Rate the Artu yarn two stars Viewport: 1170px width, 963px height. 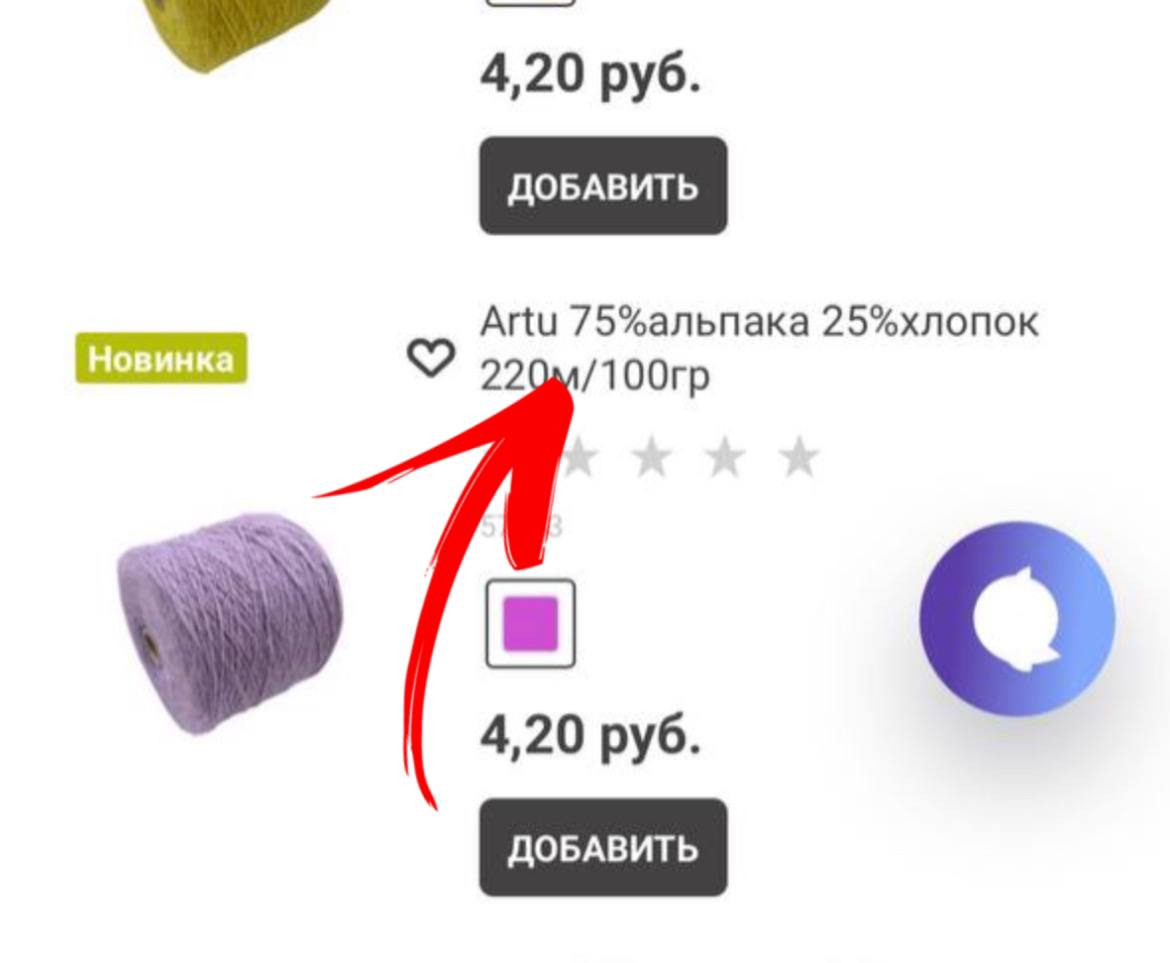click(x=580, y=457)
